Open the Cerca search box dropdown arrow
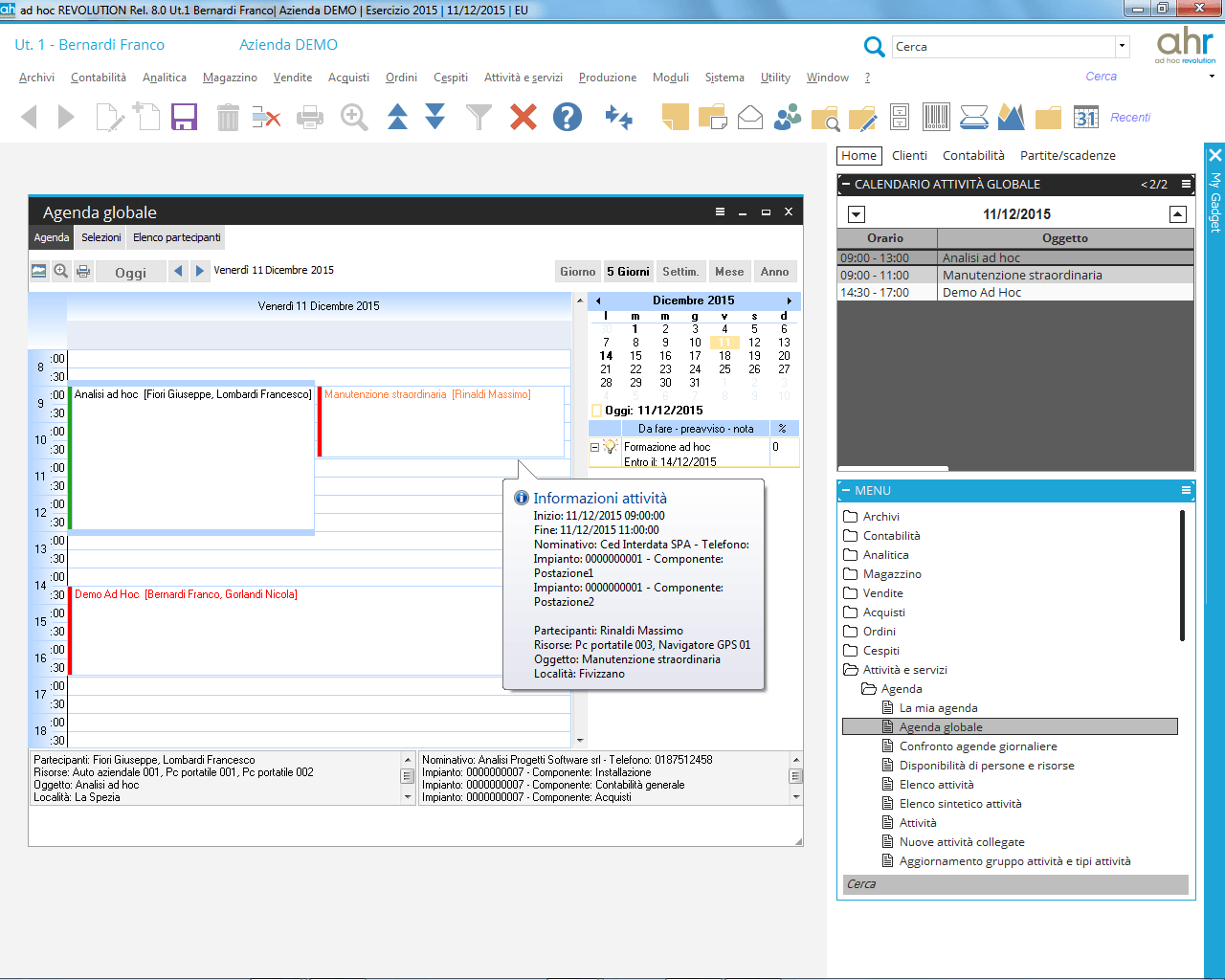Viewport: 1225px width, 980px height. [x=1122, y=46]
